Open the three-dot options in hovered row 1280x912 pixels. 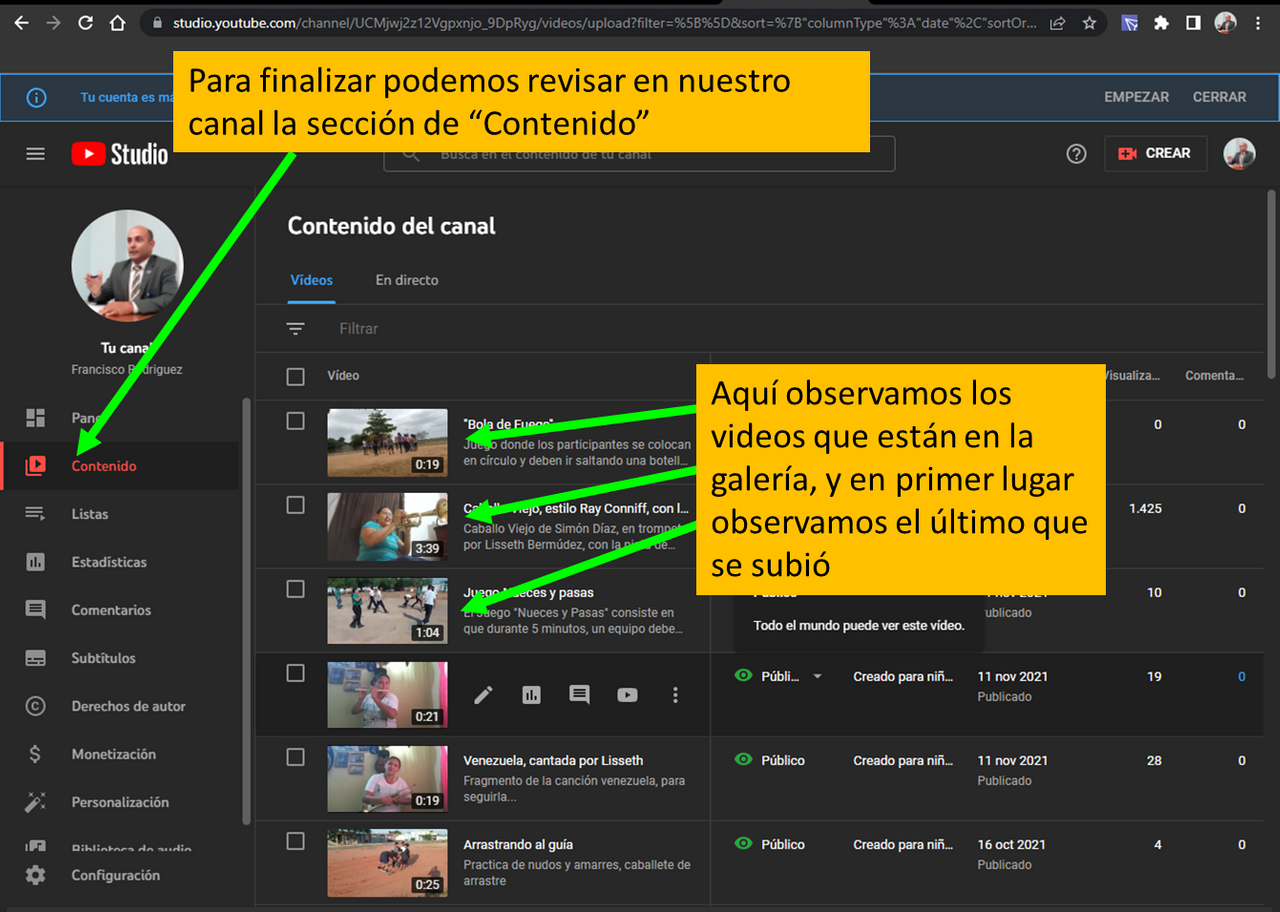tap(675, 694)
